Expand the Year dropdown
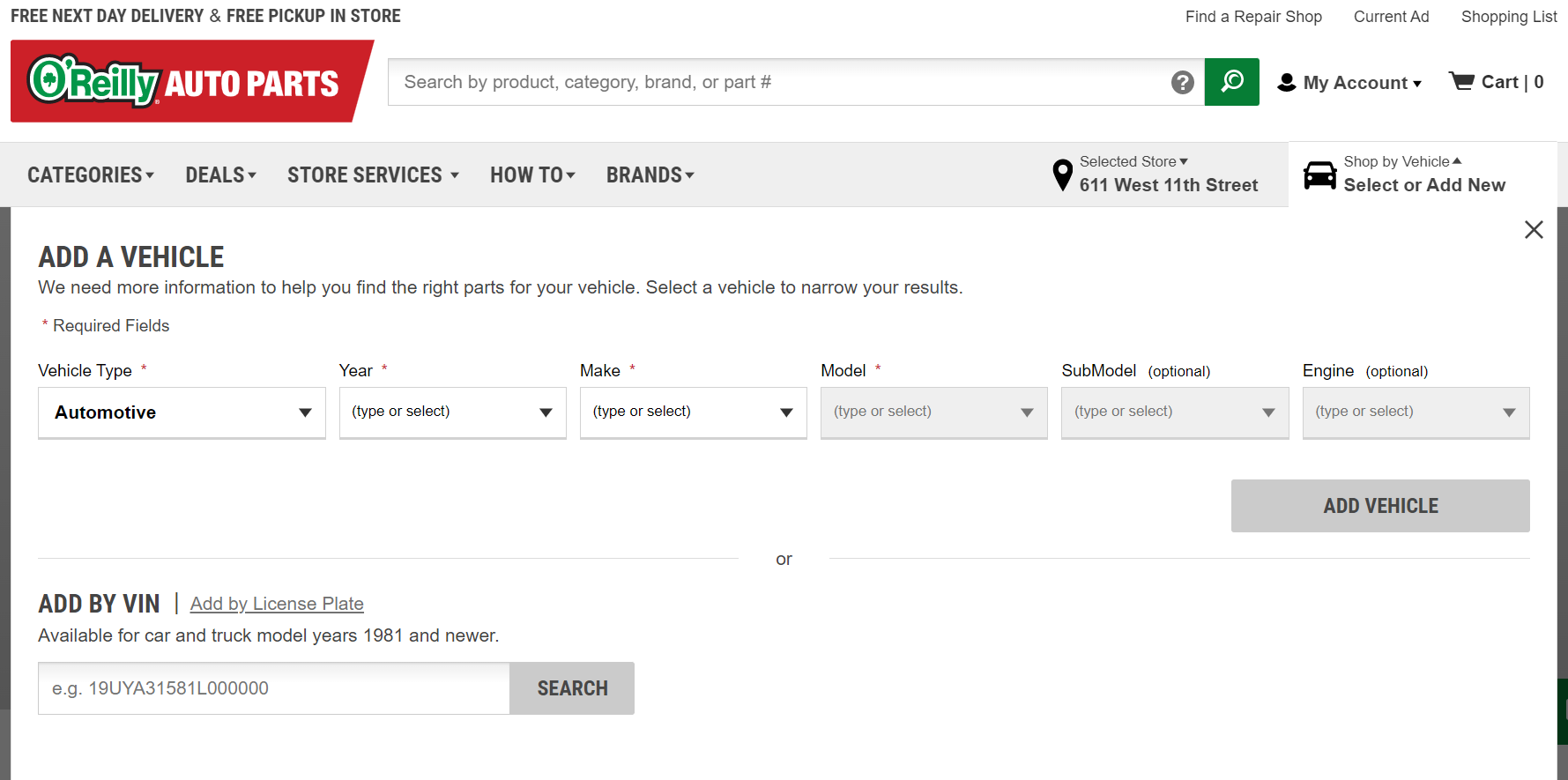Viewport: 1568px width, 780px height. [x=452, y=412]
